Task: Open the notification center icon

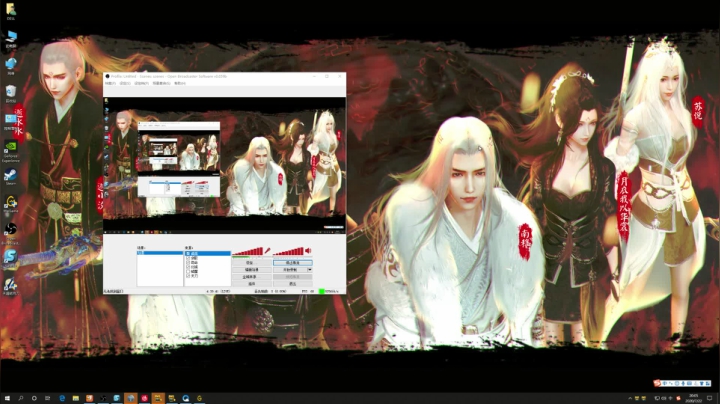Action: (x=710, y=398)
